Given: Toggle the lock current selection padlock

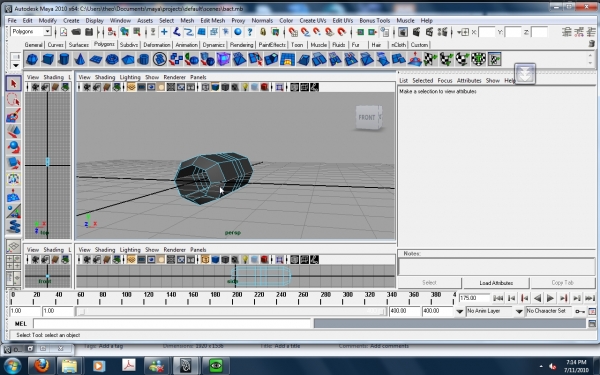Looking at the screenshot, I should point(263,32).
